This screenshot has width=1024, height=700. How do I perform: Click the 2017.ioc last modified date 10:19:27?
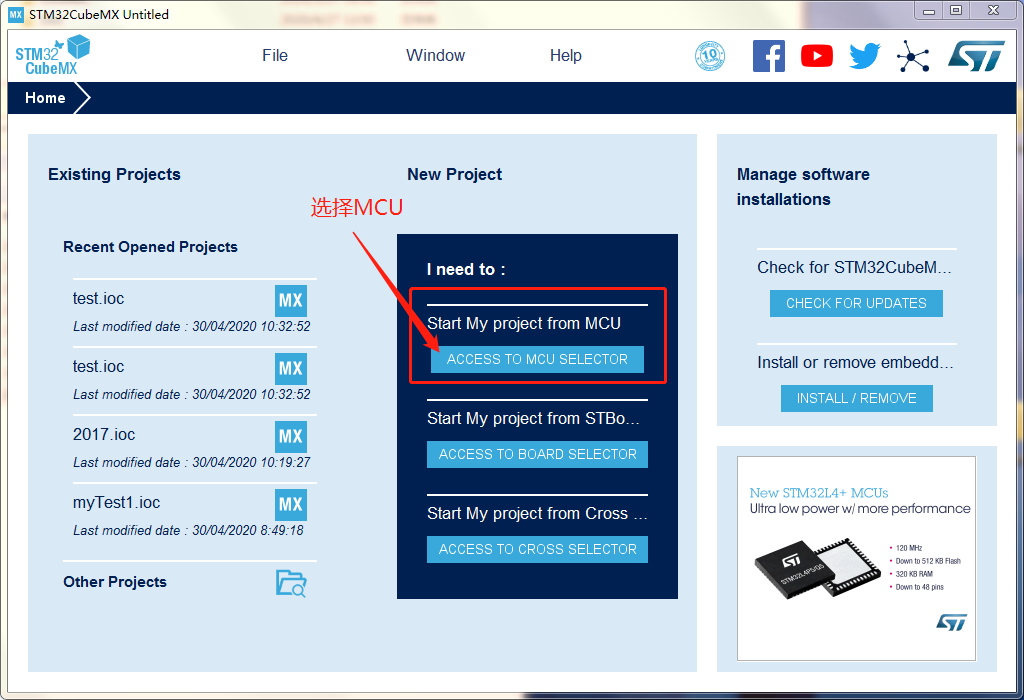coord(191,462)
